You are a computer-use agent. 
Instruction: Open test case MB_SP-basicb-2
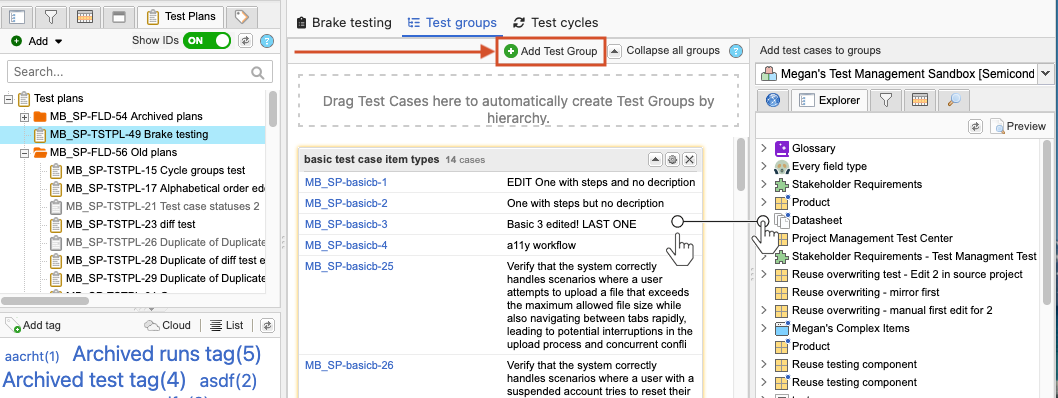[x=346, y=203]
